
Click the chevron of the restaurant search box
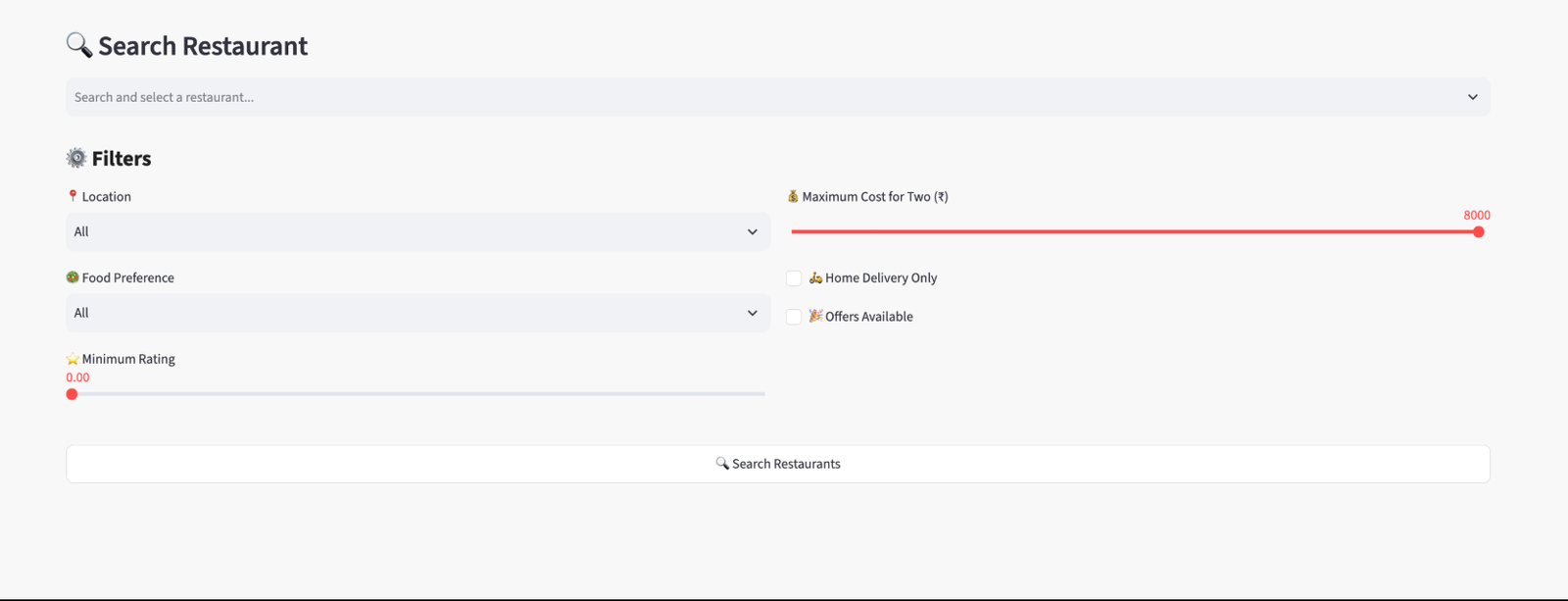(1472, 97)
